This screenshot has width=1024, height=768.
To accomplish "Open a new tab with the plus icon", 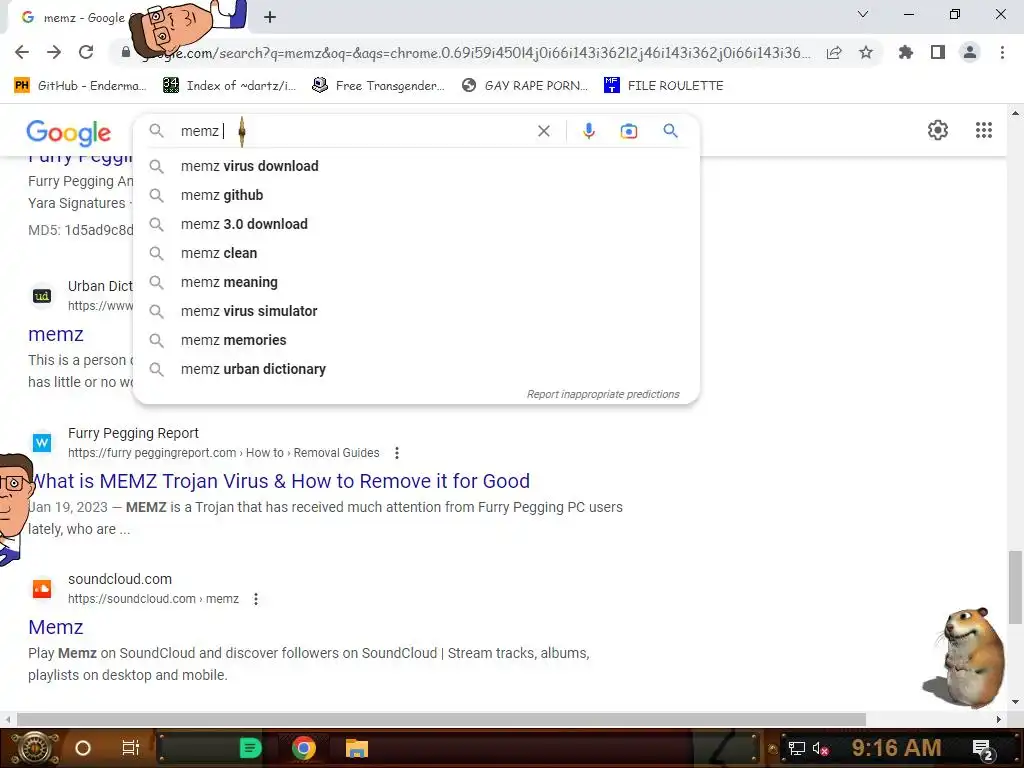I will pos(270,17).
